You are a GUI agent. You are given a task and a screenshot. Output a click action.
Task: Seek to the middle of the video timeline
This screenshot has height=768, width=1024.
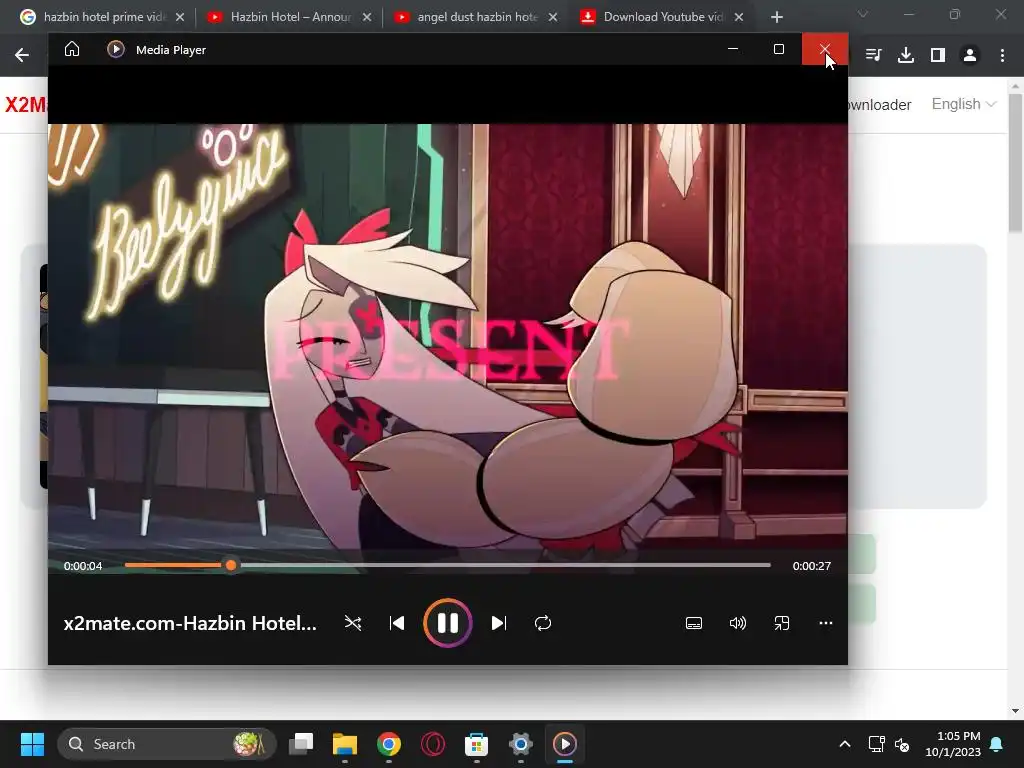(447, 566)
